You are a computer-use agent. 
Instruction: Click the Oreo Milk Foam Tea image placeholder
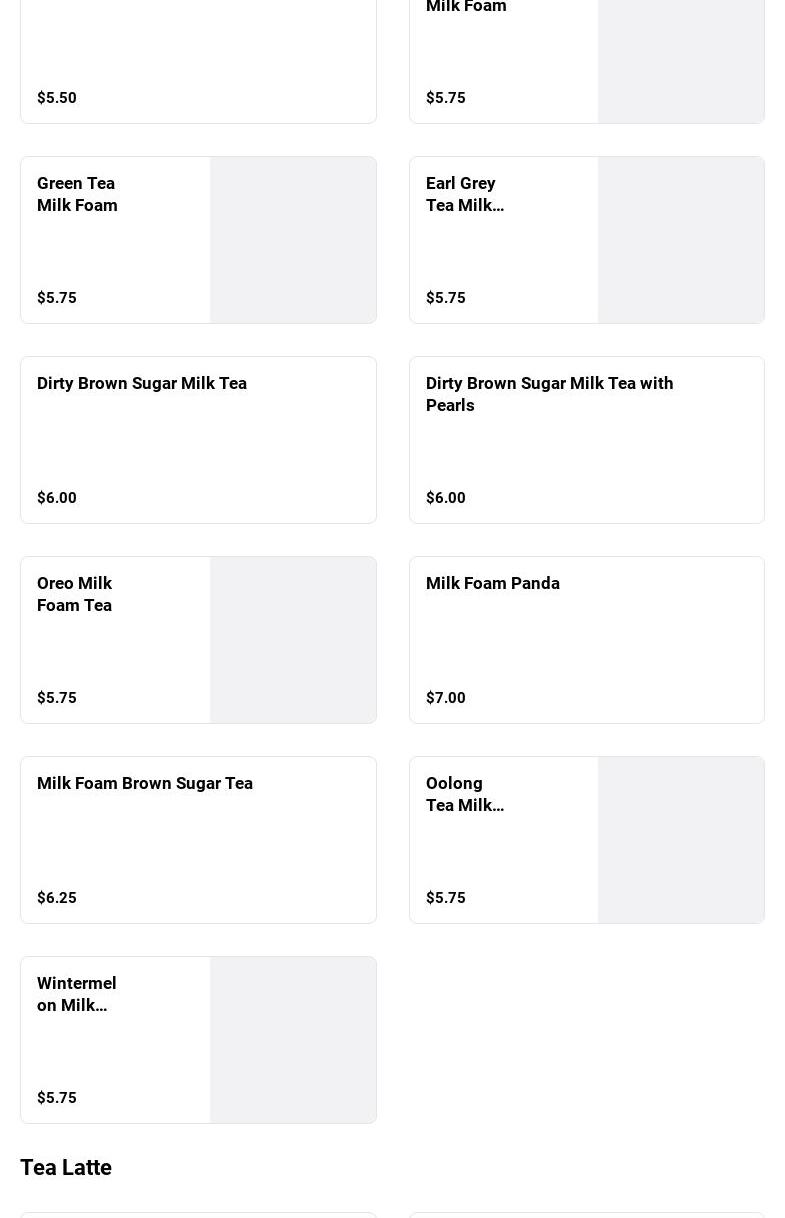tap(293, 640)
